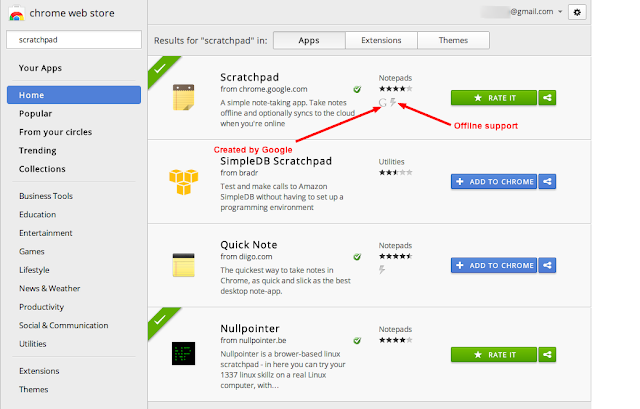Open the Quick Note app title
Image resolution: width=640 pixels, height=409 pixels.
[249, 245]
